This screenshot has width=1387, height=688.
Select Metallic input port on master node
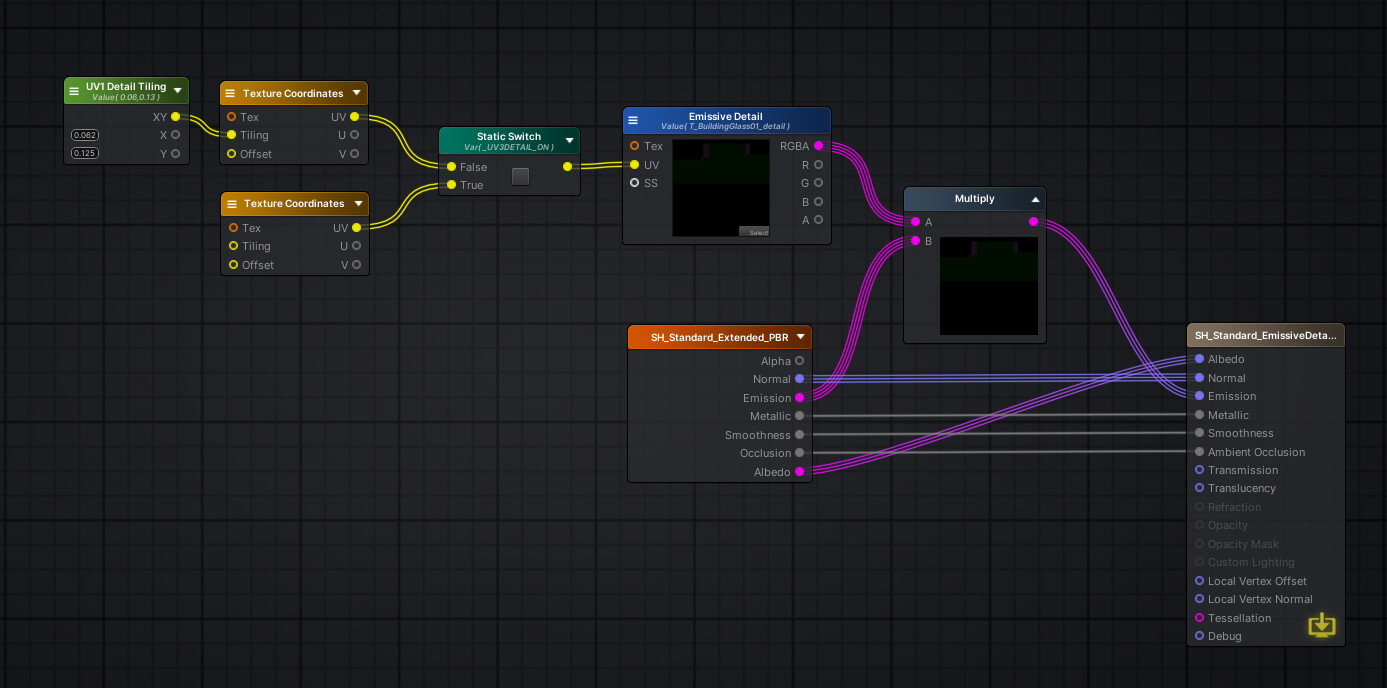click(1199, 415)
